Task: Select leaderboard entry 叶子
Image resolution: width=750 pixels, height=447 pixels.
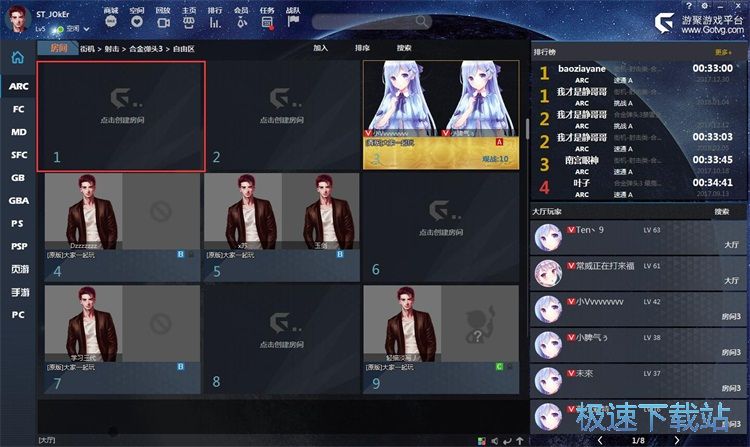Action: 639,188
